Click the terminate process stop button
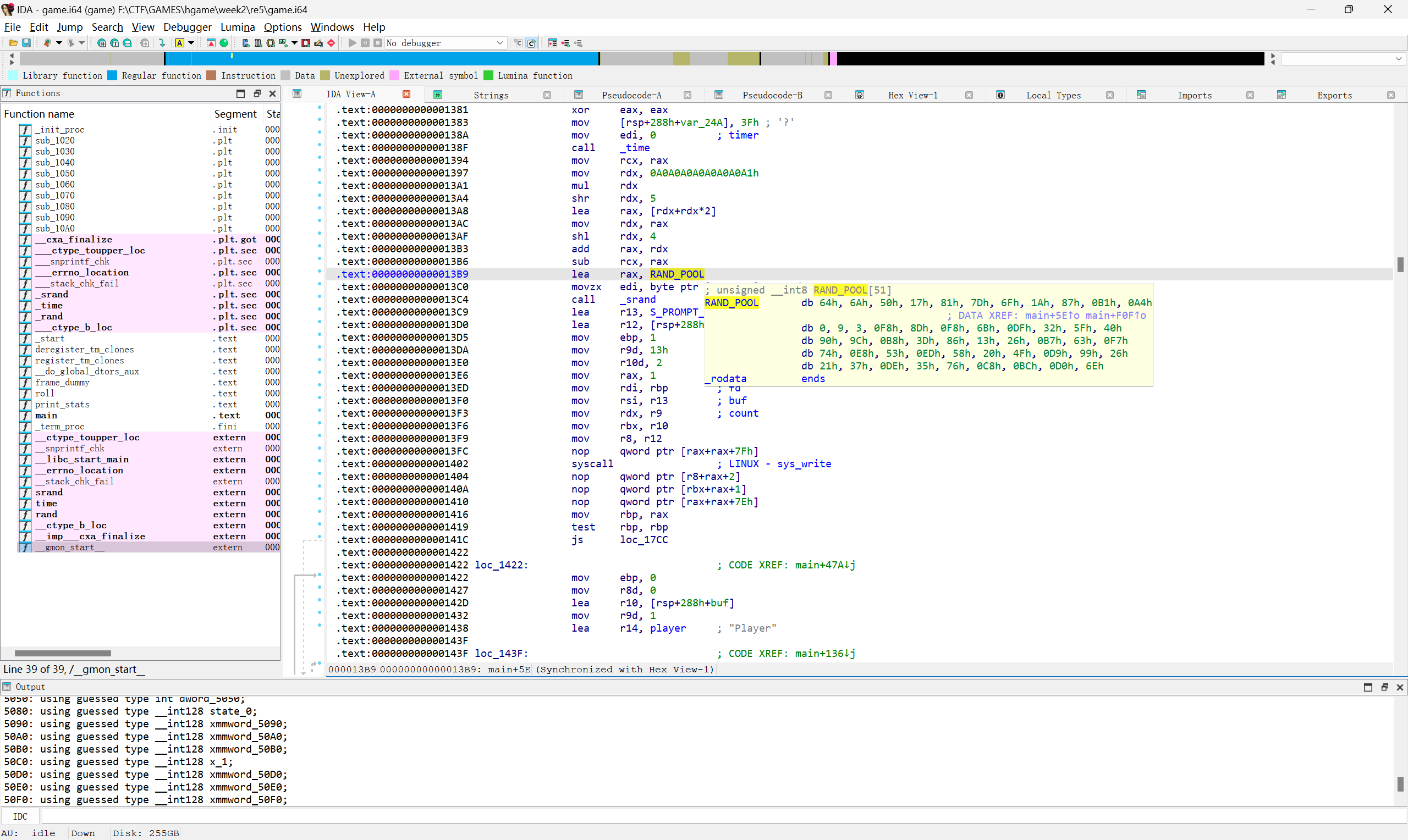This screenshot has height=840, width=1408. 378,43
